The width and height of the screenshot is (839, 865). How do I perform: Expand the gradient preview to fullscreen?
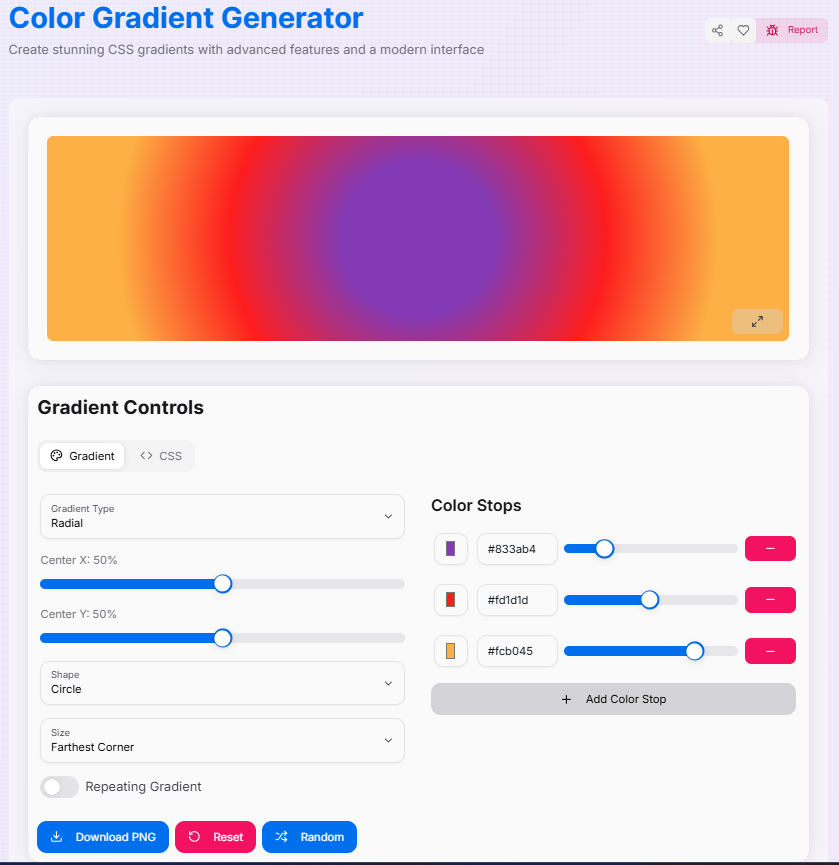757,321
